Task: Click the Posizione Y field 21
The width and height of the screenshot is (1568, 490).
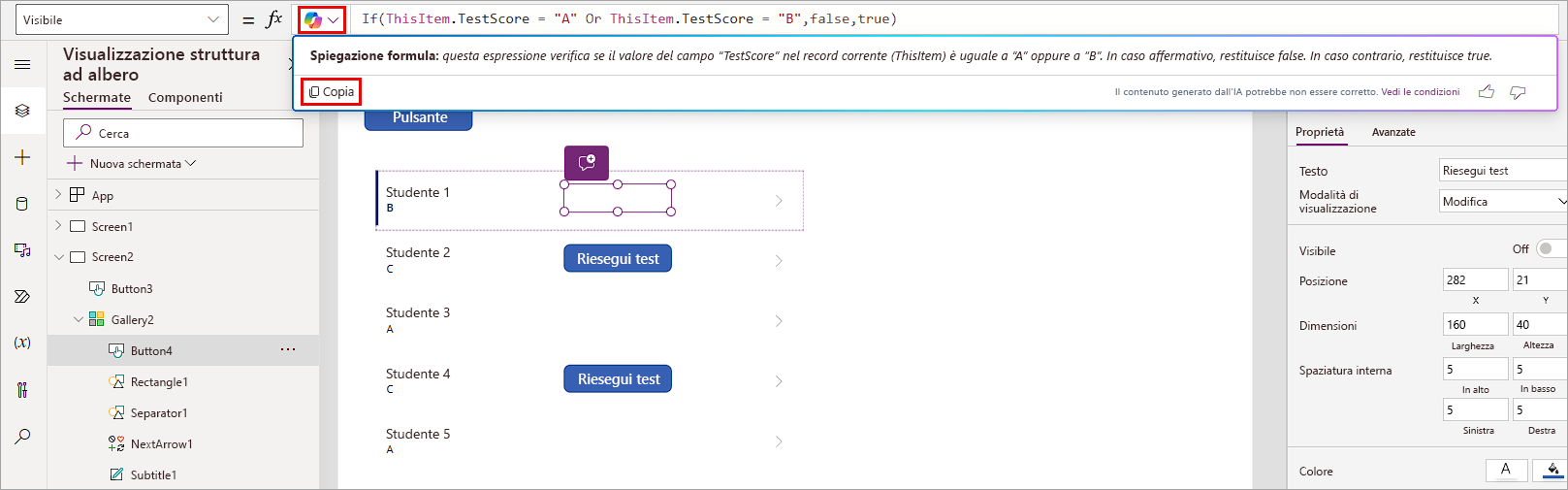Action: [1540, 279]
